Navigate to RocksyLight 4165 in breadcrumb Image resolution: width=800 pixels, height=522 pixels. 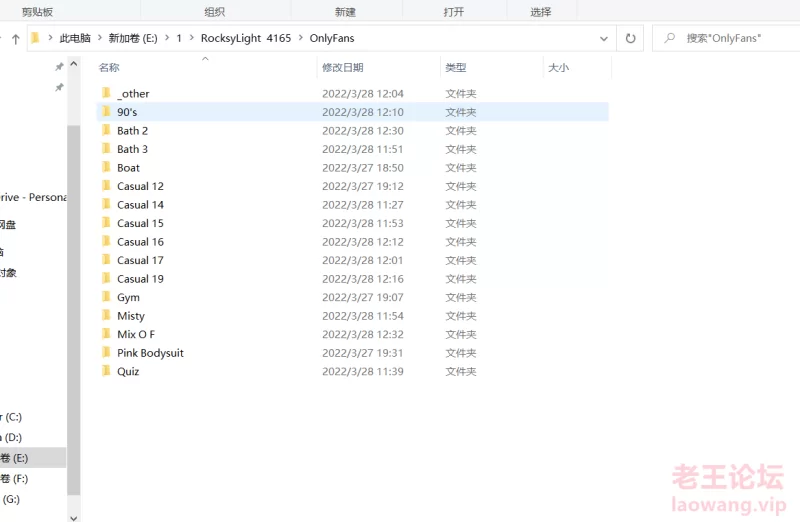click(x=246, y=38)
